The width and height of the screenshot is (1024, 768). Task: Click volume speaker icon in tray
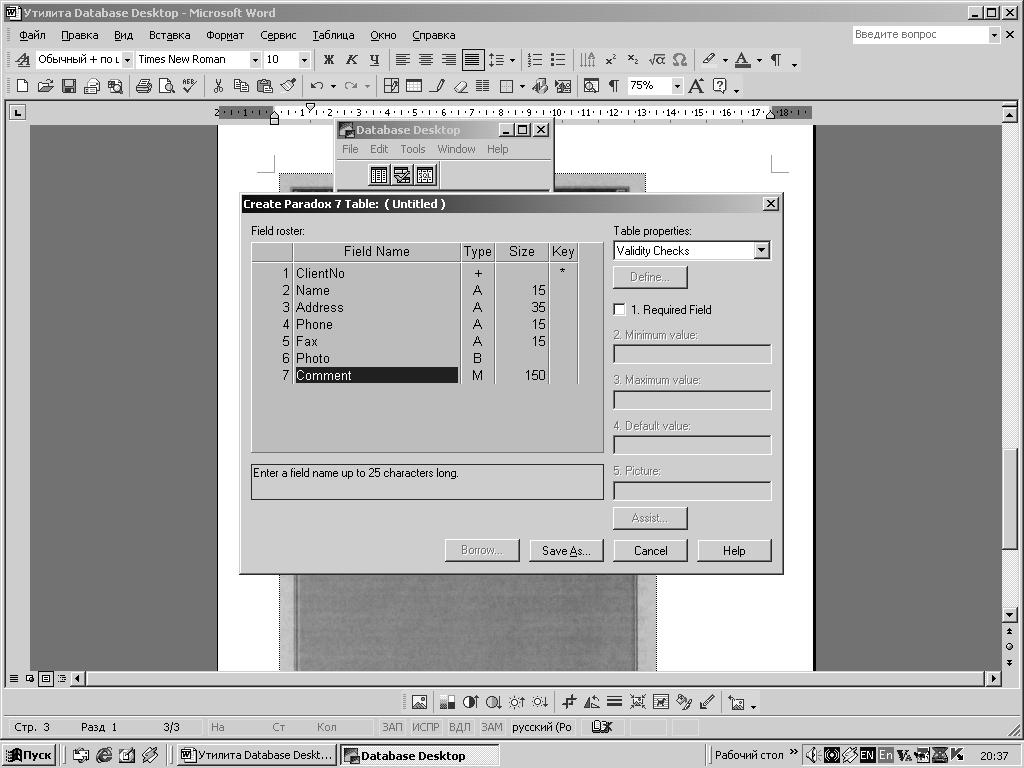tap(812, 755)
